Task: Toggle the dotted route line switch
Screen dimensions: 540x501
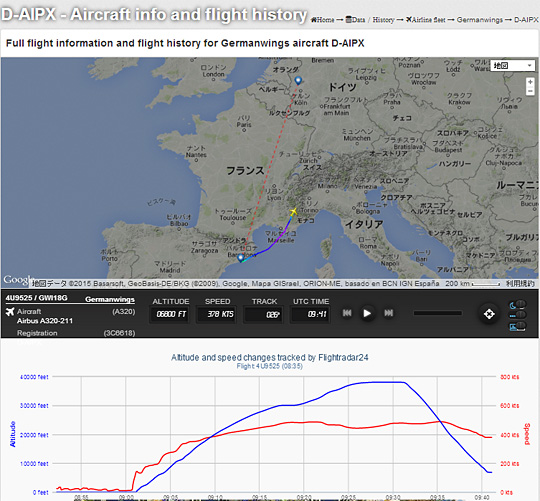Action: tap(518, 315)
